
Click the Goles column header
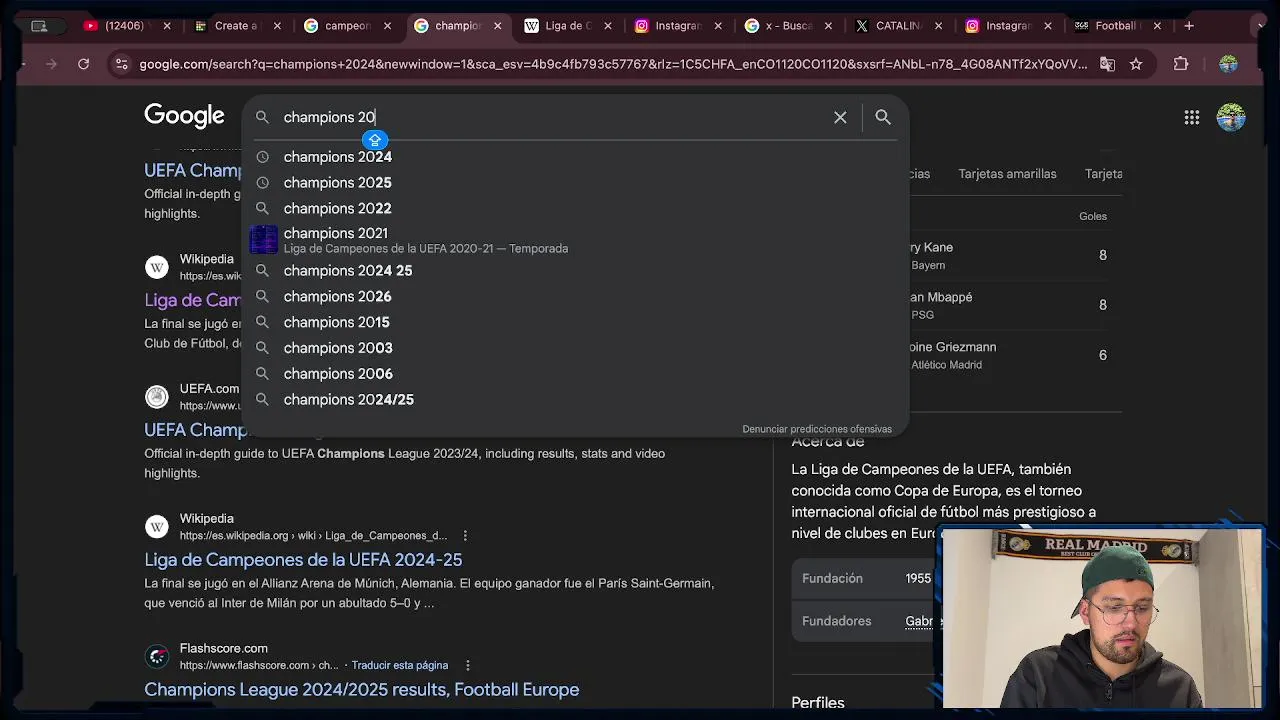[x=1093, y=216]
